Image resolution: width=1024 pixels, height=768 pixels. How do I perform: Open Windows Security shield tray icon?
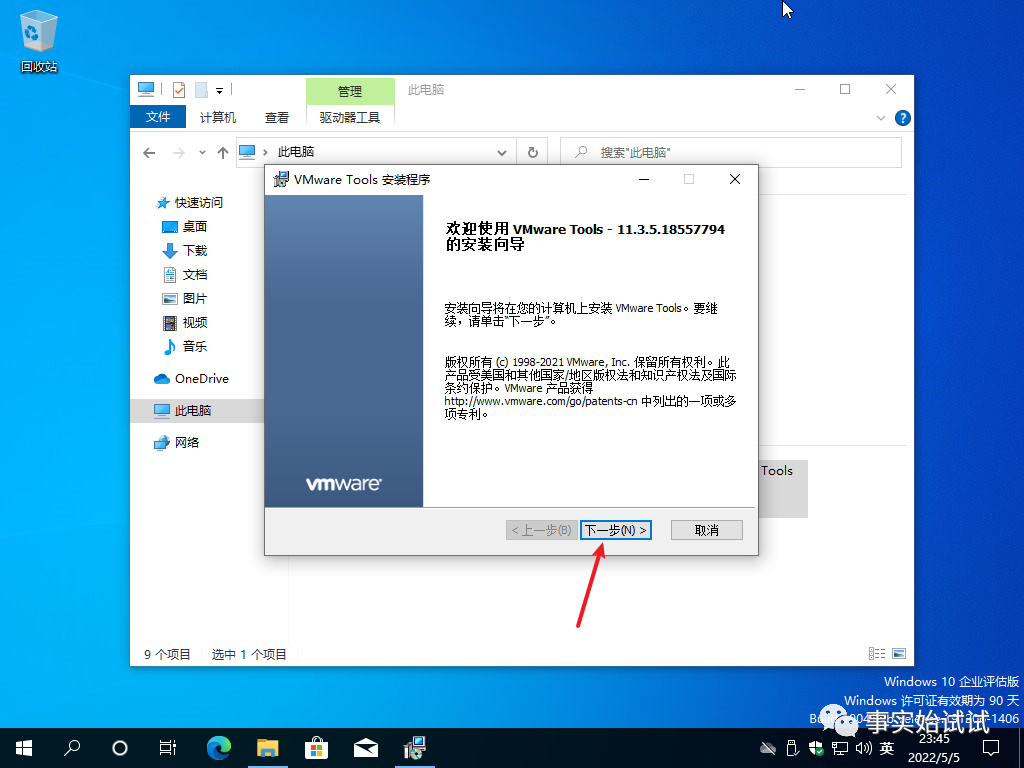coord(816,748)
